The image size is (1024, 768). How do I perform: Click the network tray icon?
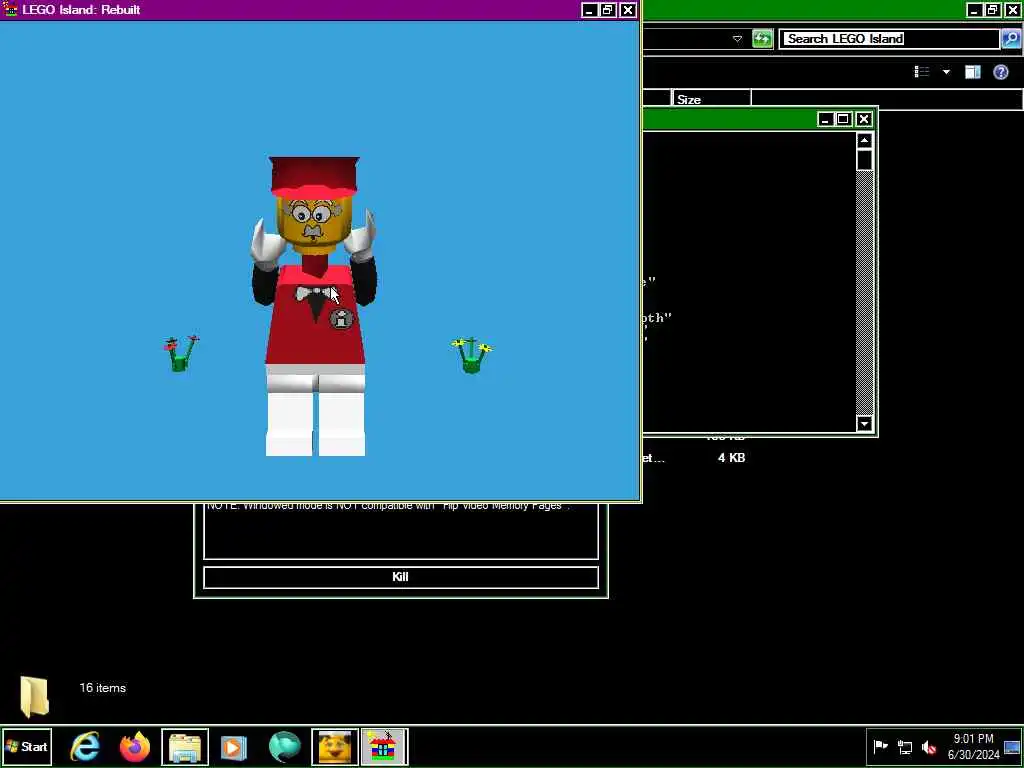click(905, 746)
